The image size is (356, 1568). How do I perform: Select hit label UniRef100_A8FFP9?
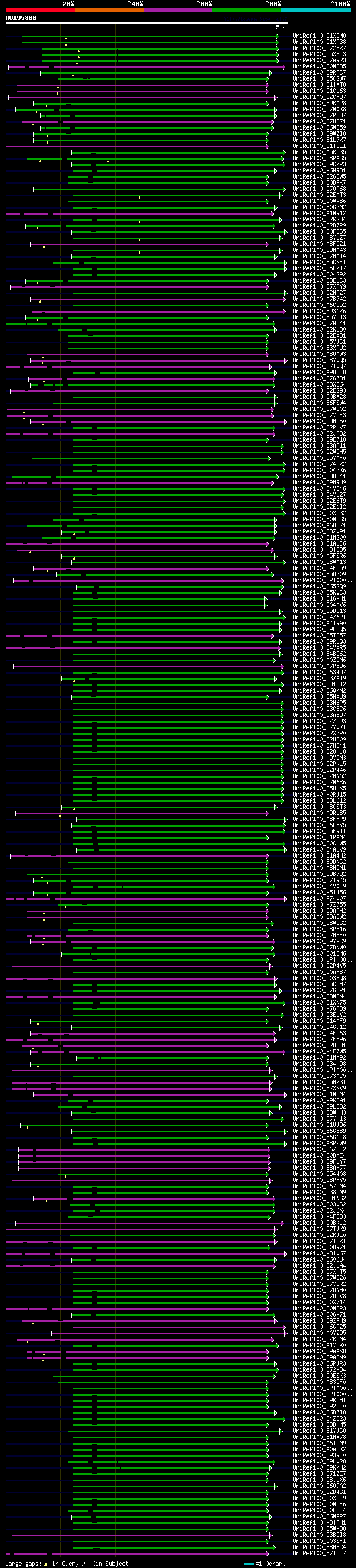click(x=319, y=819)
